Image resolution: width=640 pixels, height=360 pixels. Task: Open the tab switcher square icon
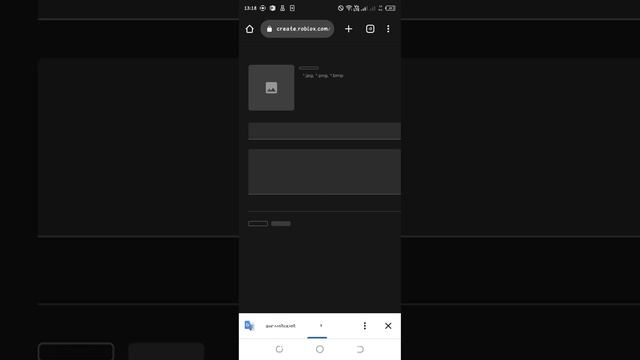tap(370, 29)
